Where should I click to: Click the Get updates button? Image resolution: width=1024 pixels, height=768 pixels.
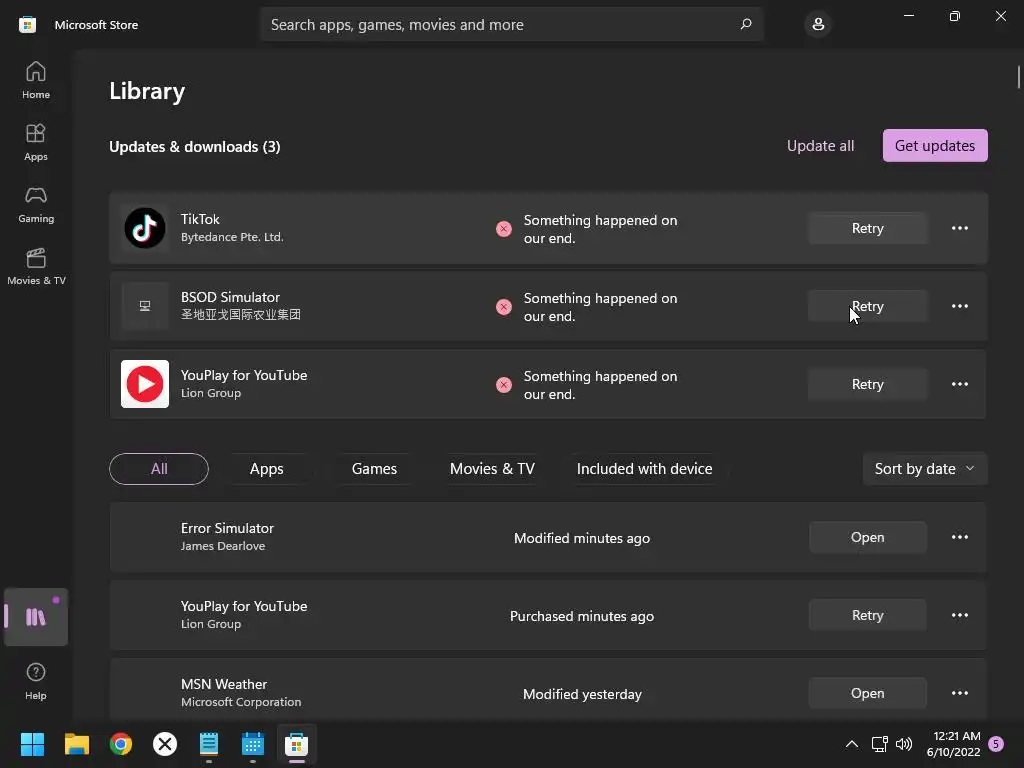pos(935,146)
